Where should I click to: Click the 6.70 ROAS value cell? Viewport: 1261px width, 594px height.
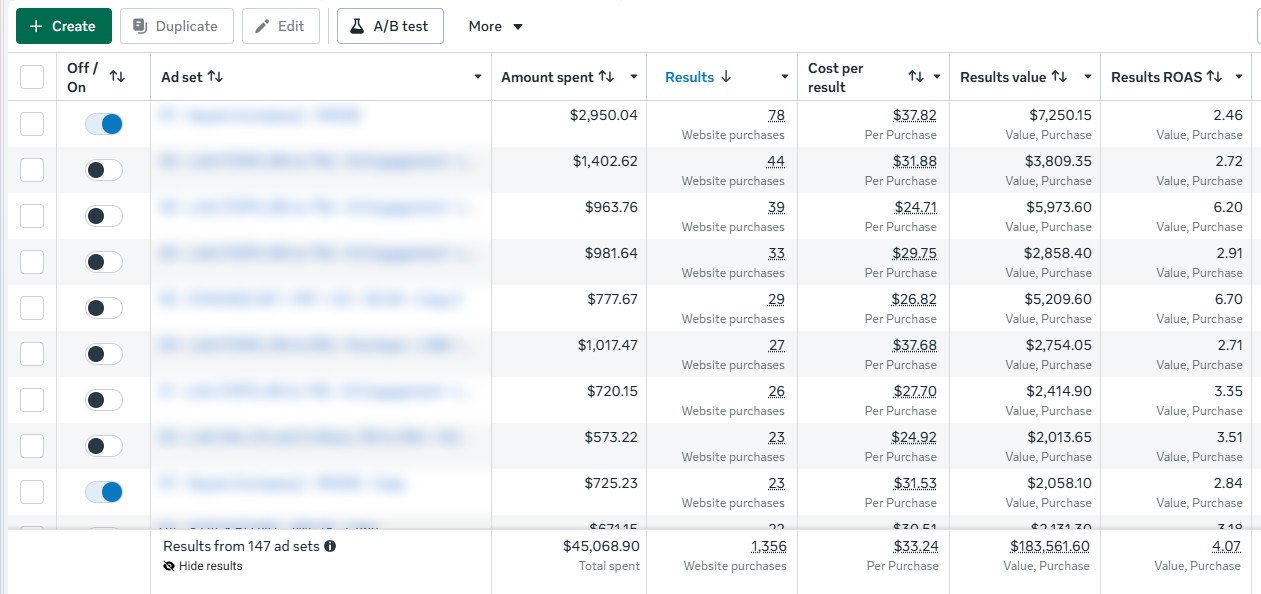pos(1227,300)
